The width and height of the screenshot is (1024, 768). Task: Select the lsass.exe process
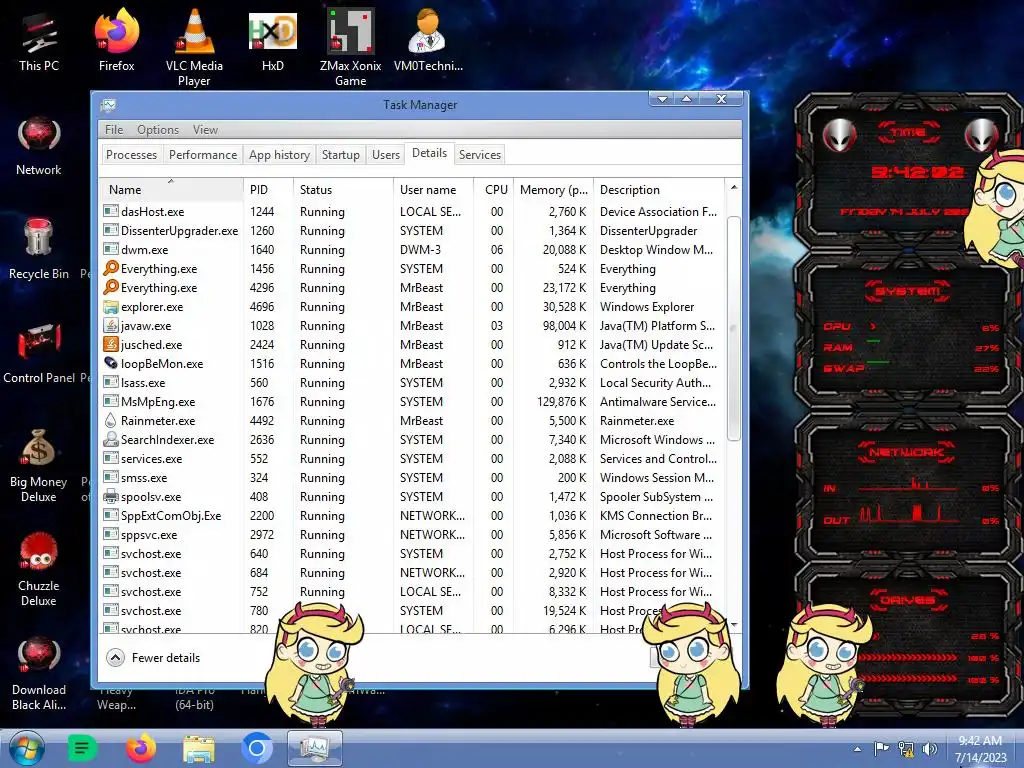[412, 383]
